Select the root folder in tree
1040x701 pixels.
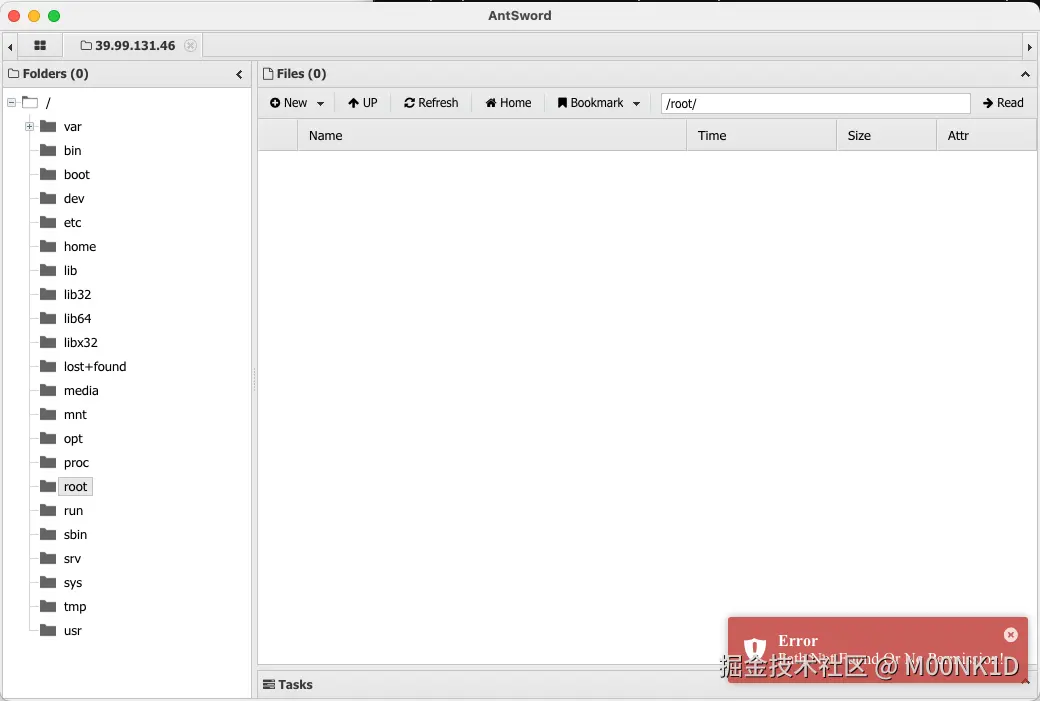(x=75, y=487)
